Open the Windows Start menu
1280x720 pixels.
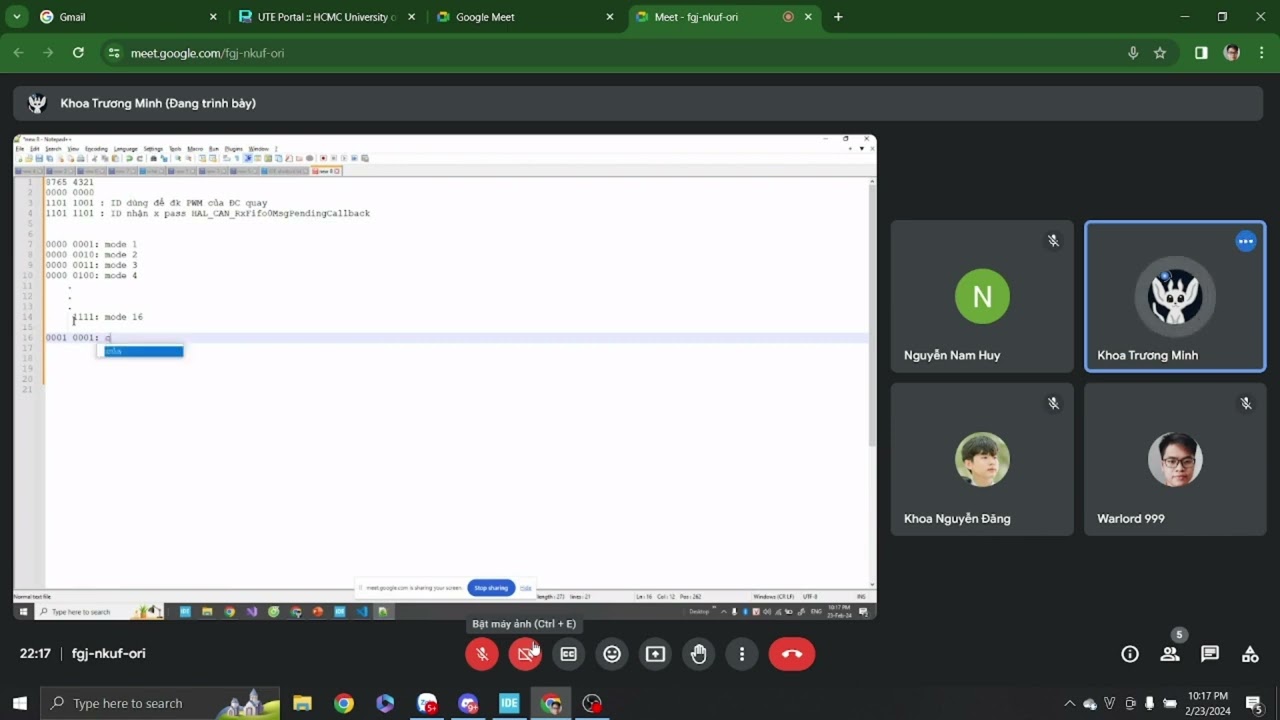click(19, 703)
